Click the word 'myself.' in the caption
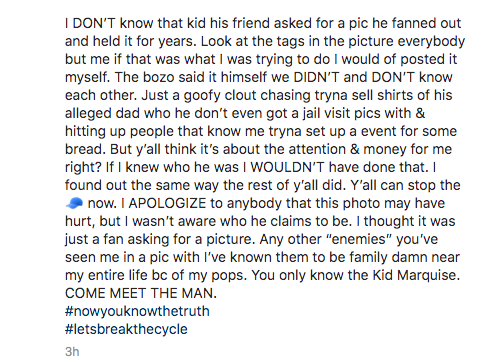Screen dimensions: 497x362 [x=87, y=78]
